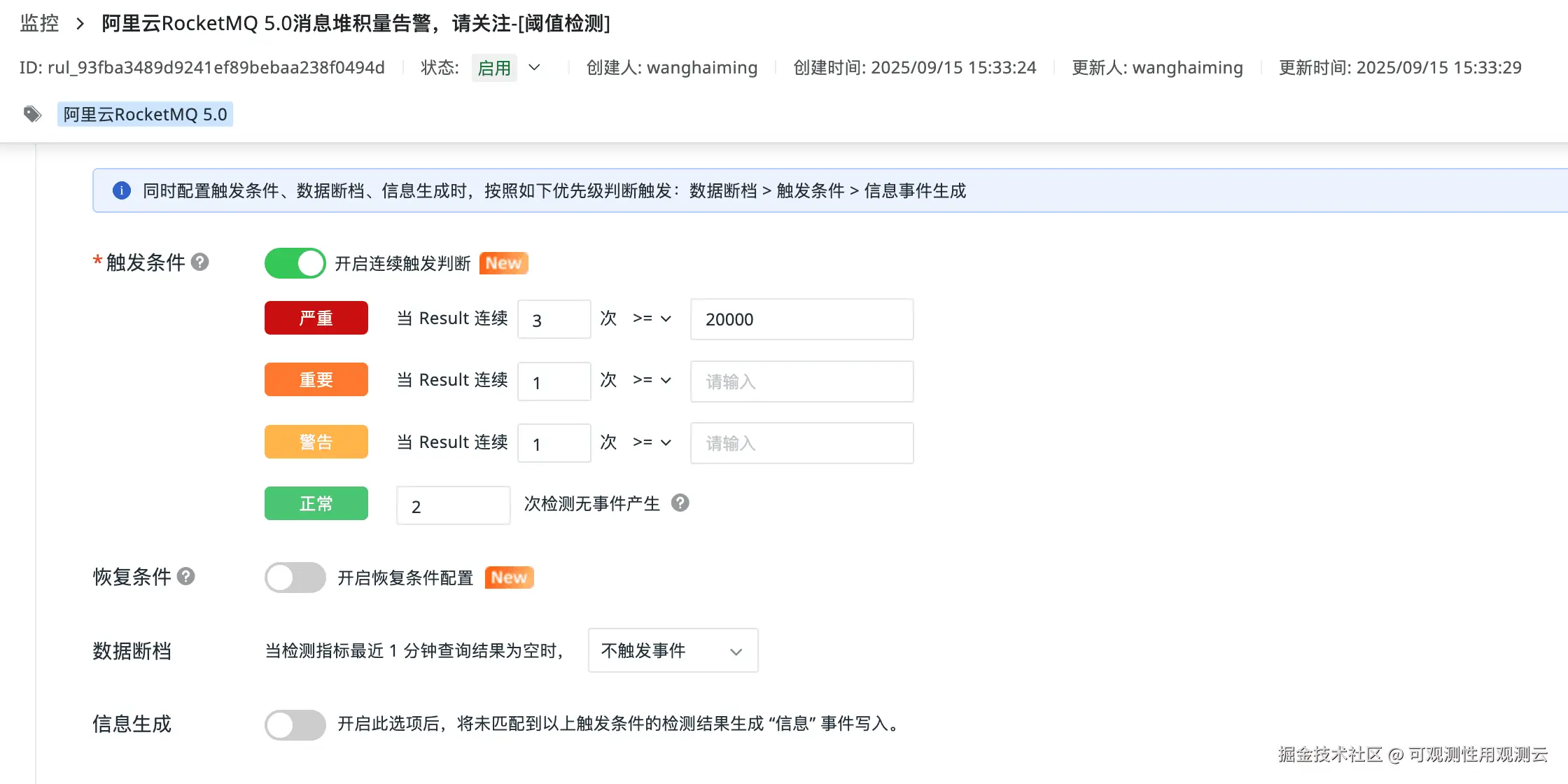Click the 严重 threshold field showing 20000
This screenshot has width=1568, height=784.
click(801, 319)
